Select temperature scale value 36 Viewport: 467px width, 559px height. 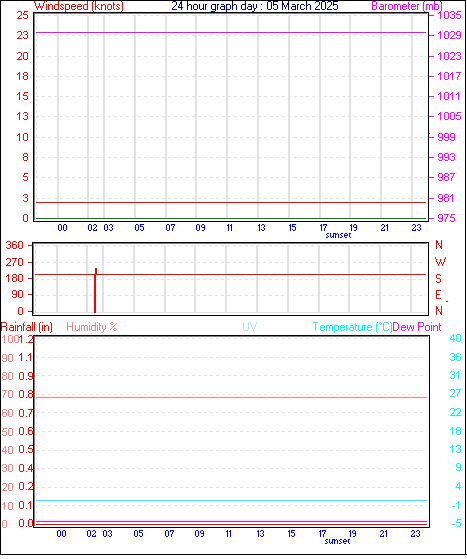(455, 357)
